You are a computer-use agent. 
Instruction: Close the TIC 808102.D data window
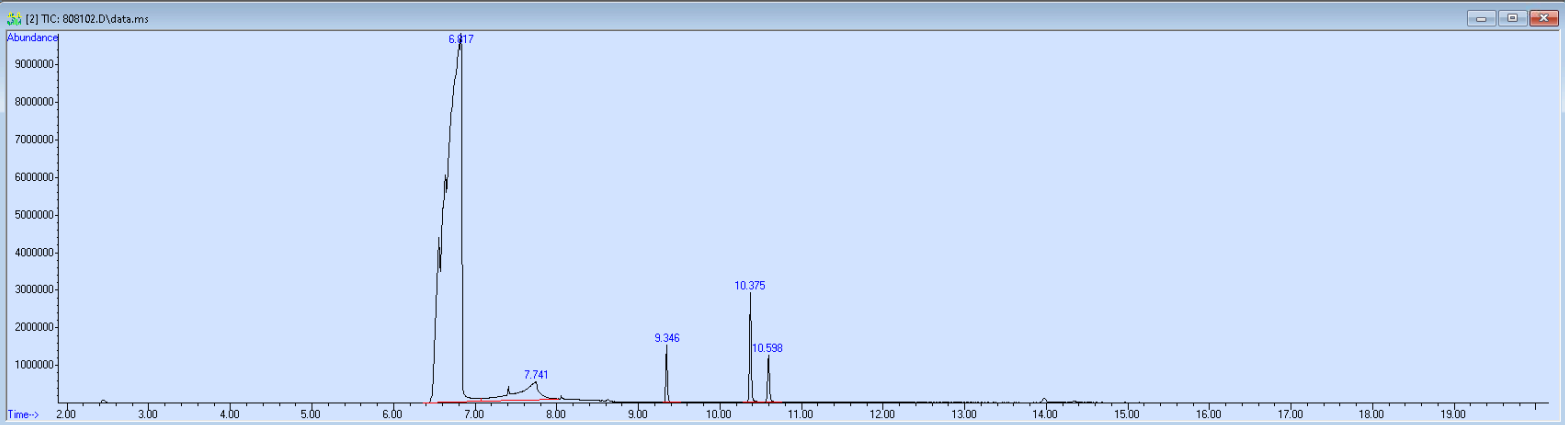click(x=1542, y=18)
